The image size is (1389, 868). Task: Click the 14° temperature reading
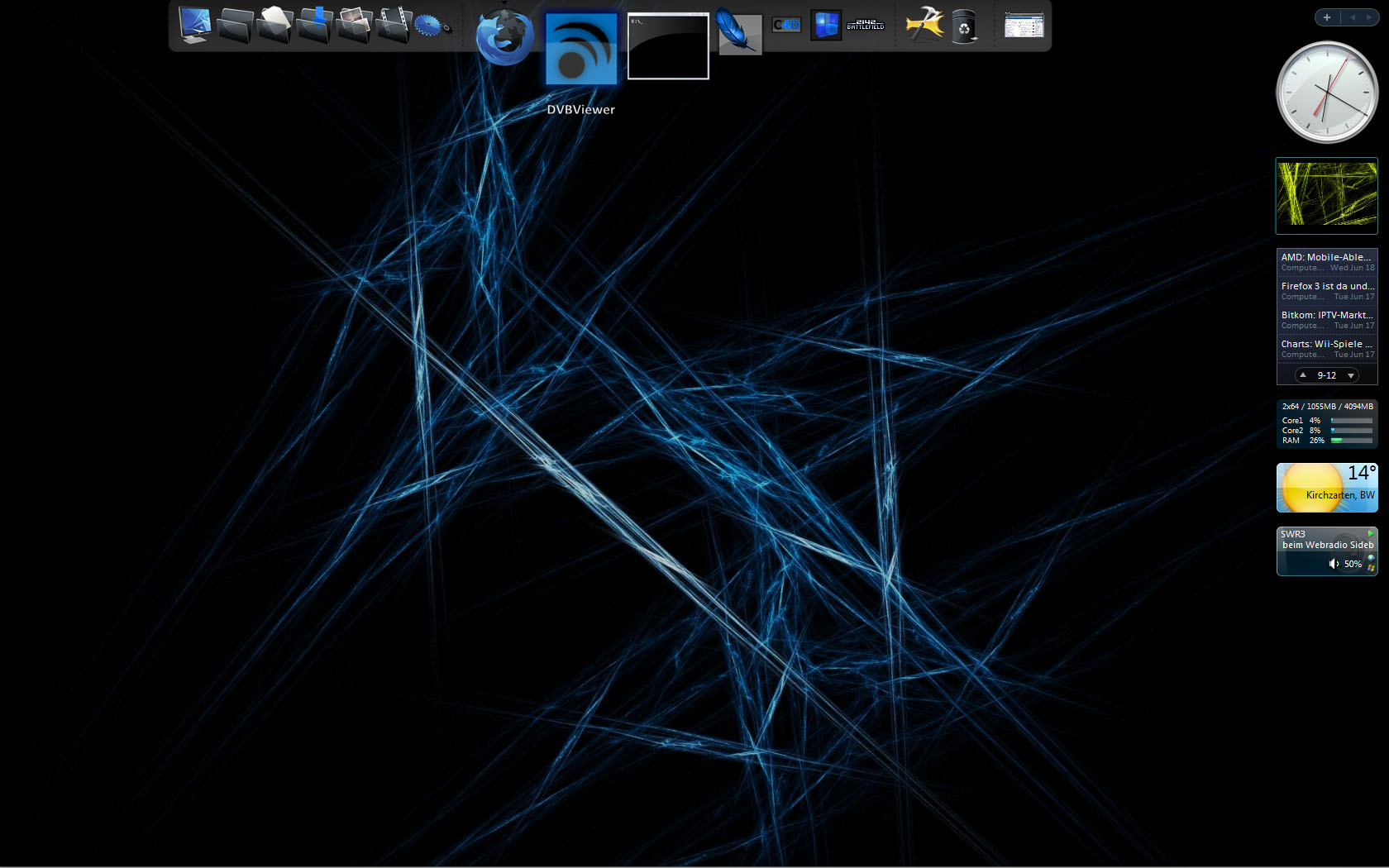pyautogui.click(x=1362, y=473)
